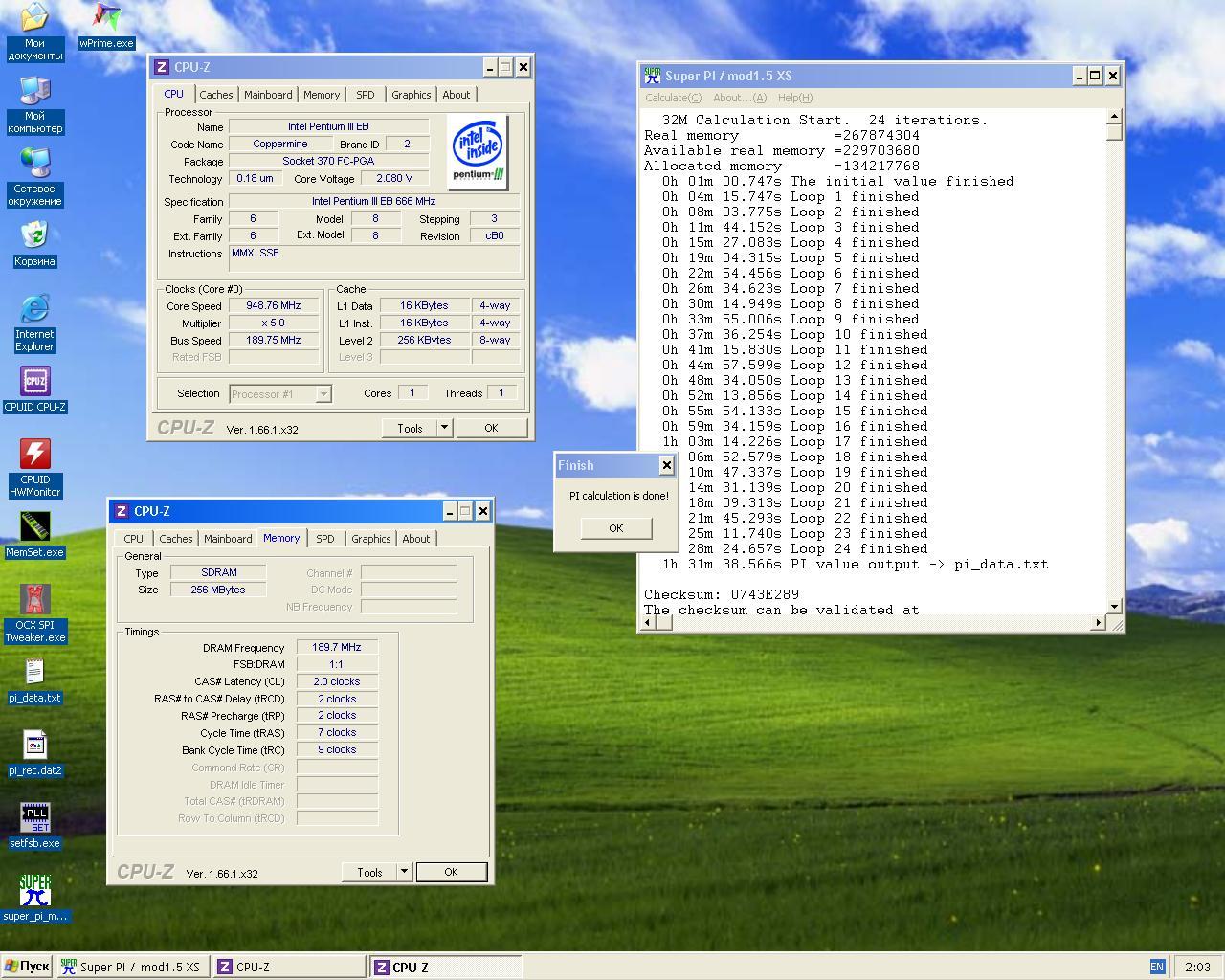This screenshot has height=980, width=1225.
Task: Expand Tools dropdown arrow in upper CPU-Z window
Action: (x=444, y=428)
